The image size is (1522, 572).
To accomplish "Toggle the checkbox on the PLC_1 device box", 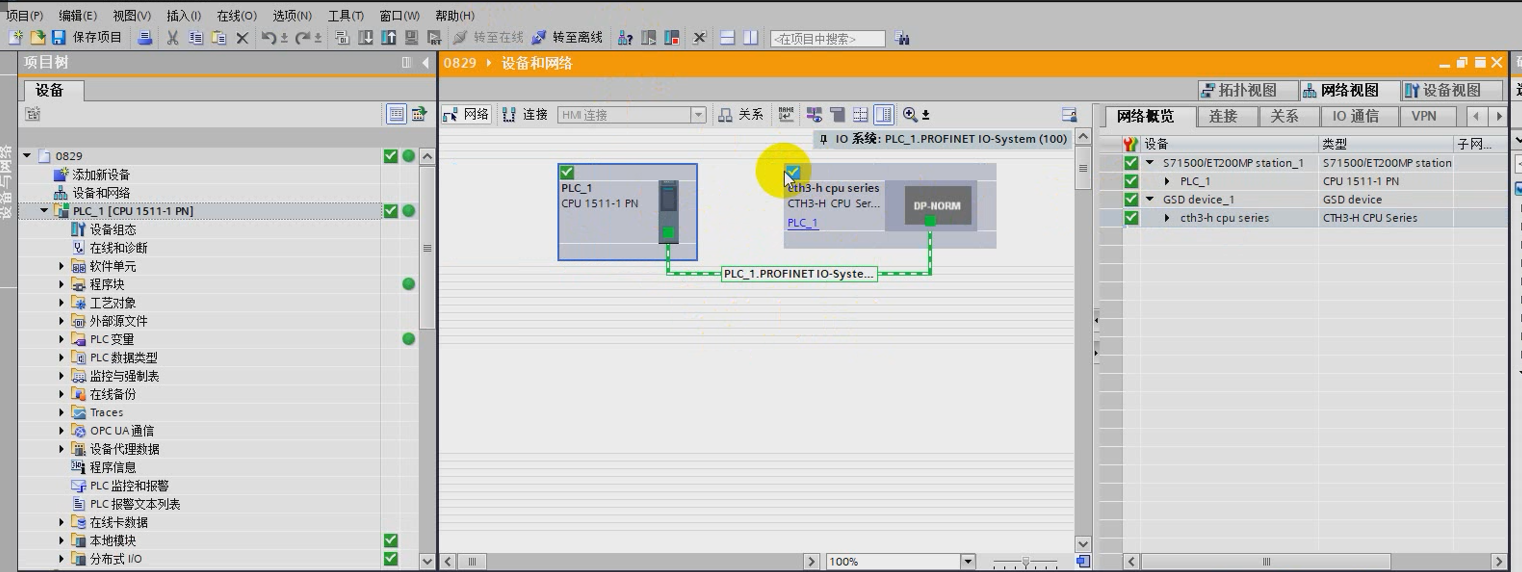I will point(567,173).
